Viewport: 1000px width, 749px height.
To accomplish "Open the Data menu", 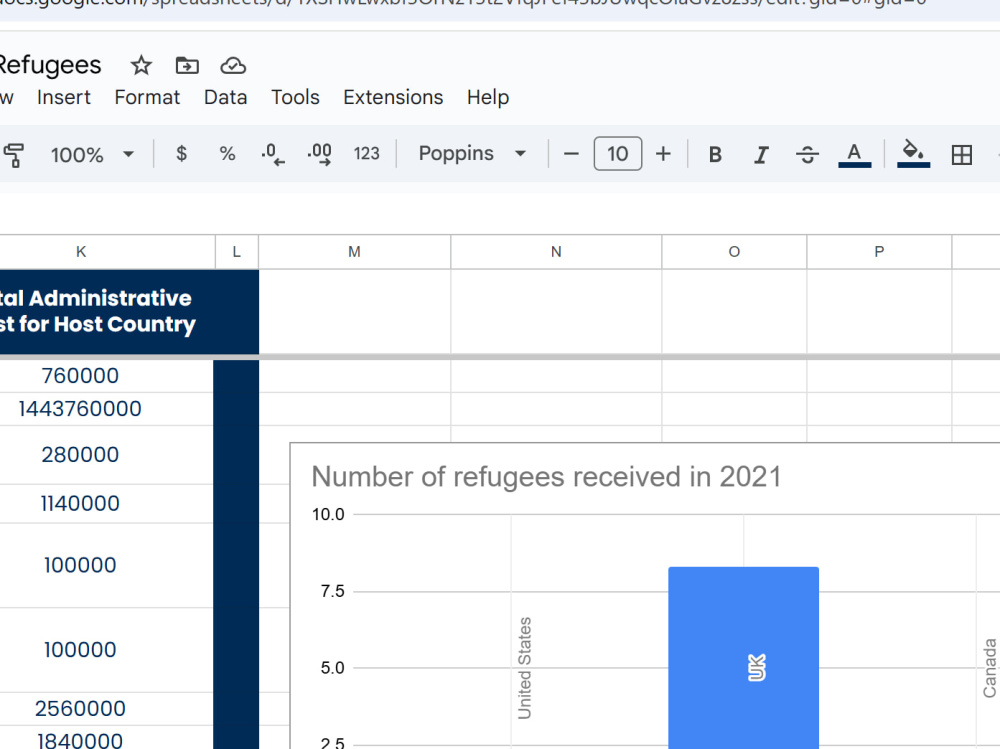I will tap(226, 97).
